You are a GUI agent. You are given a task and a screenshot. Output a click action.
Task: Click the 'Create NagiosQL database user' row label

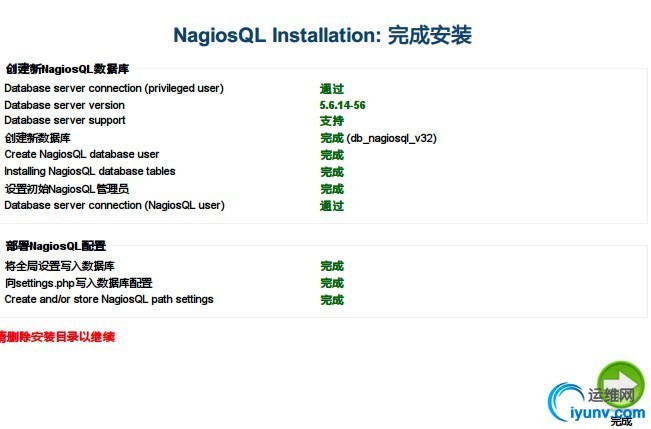[x=82, y=155]
